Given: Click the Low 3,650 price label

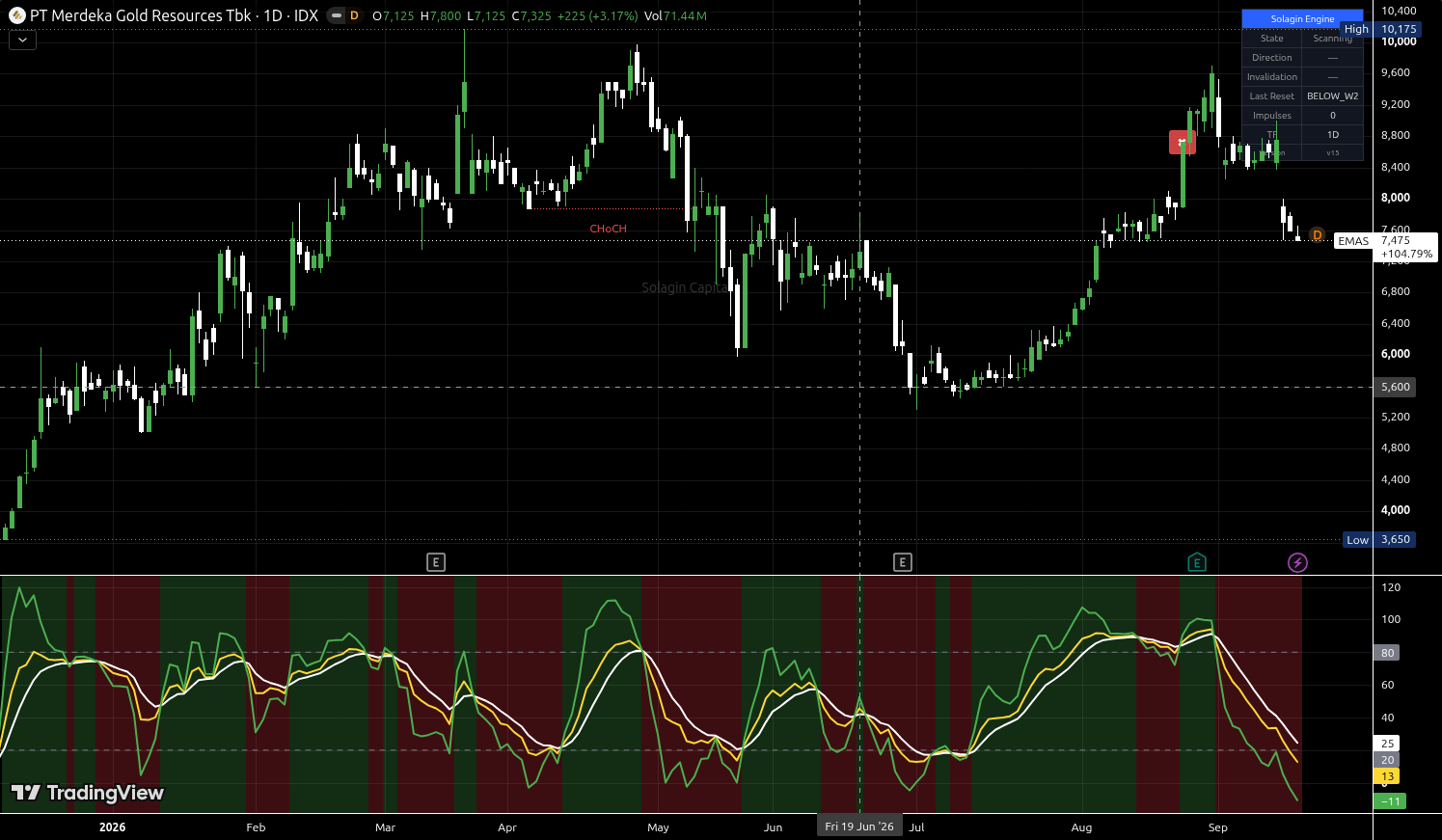Looking at the screenshot, I should [x=1379, y=539].
